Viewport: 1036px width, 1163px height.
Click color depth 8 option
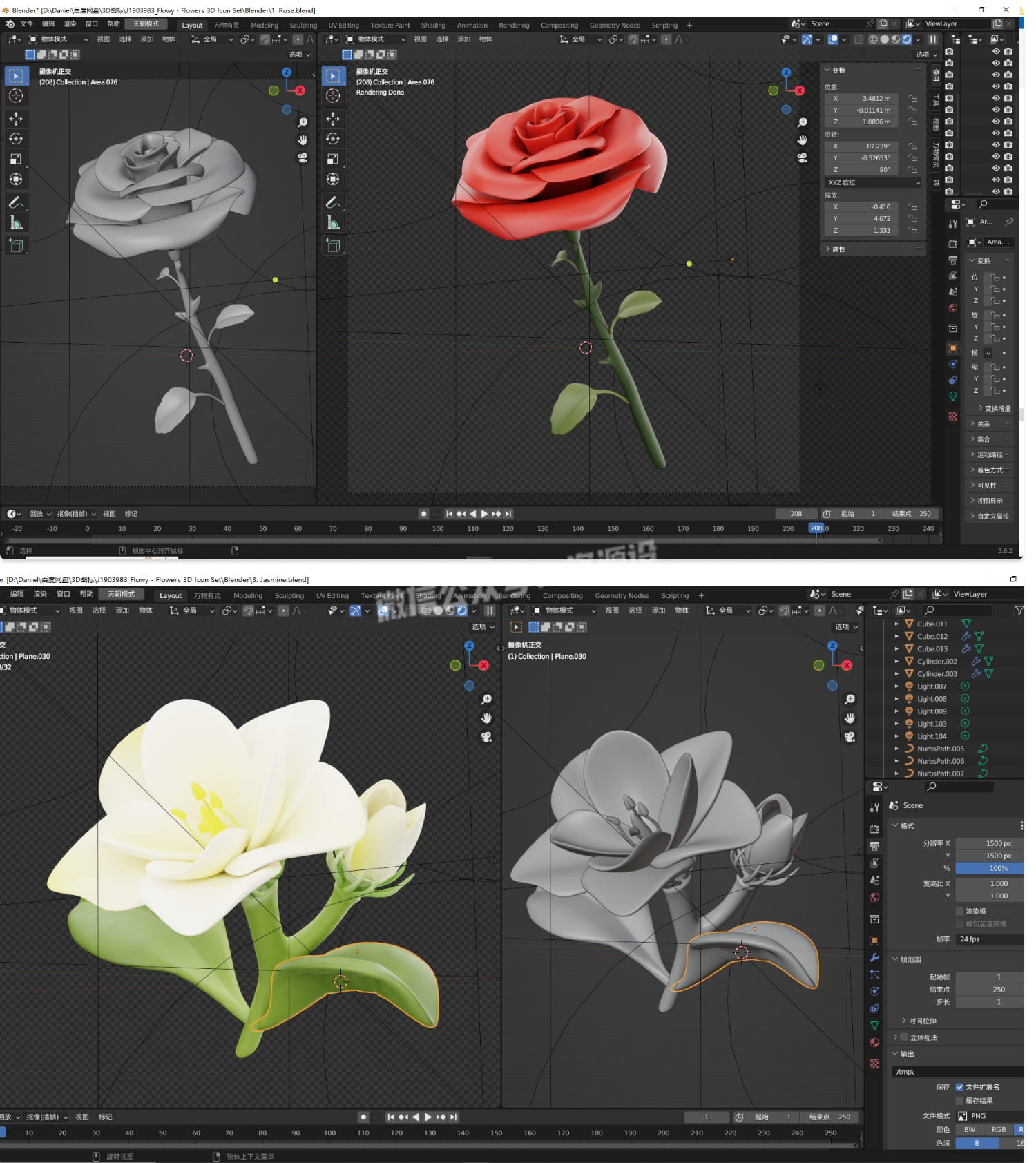[977, 1144]
